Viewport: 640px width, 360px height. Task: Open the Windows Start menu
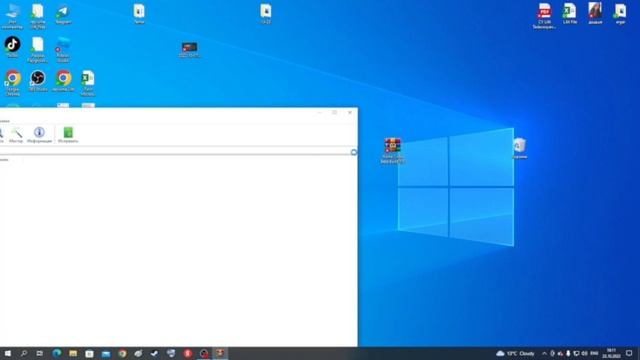coord(7,353)
